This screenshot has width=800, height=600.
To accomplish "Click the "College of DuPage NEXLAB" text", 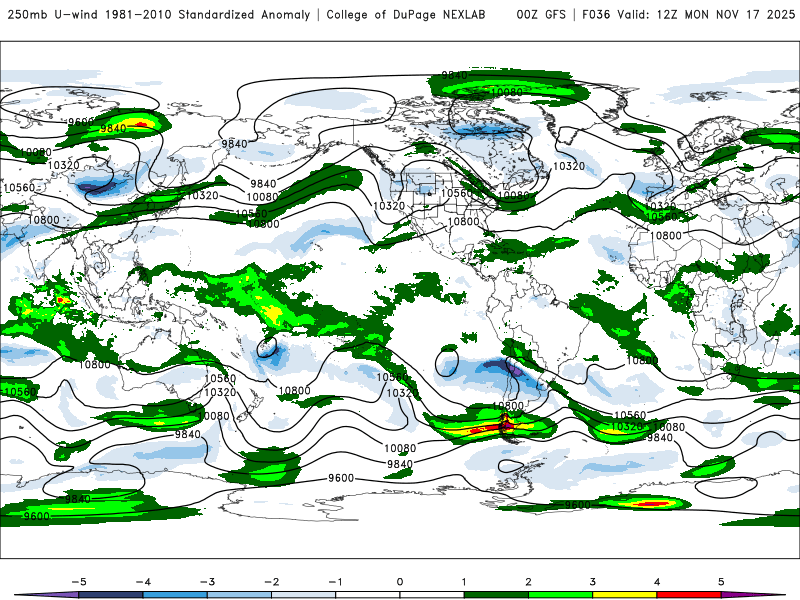I will (x=406, y=14).
